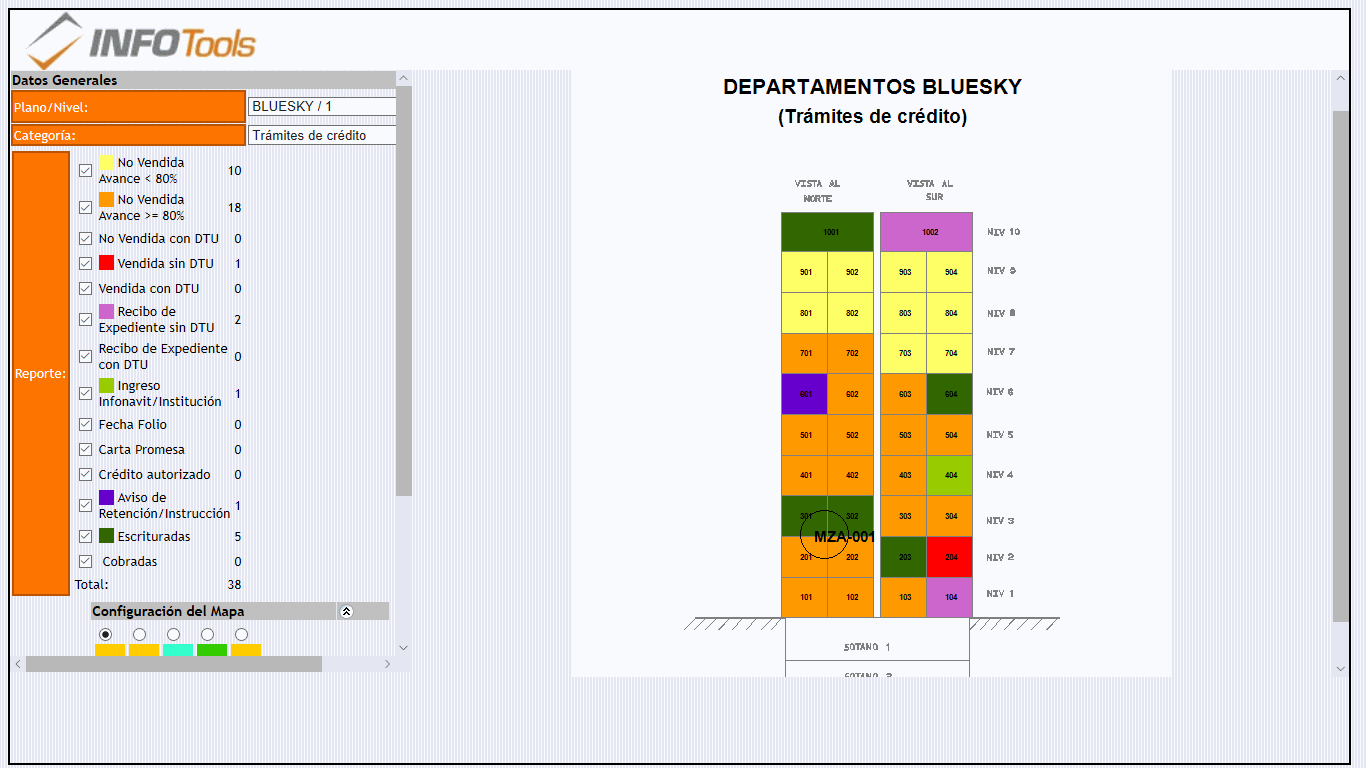Toggle the Escrituradas checkbox
The height and width of the screenshot is (768, 1366).
86,537
